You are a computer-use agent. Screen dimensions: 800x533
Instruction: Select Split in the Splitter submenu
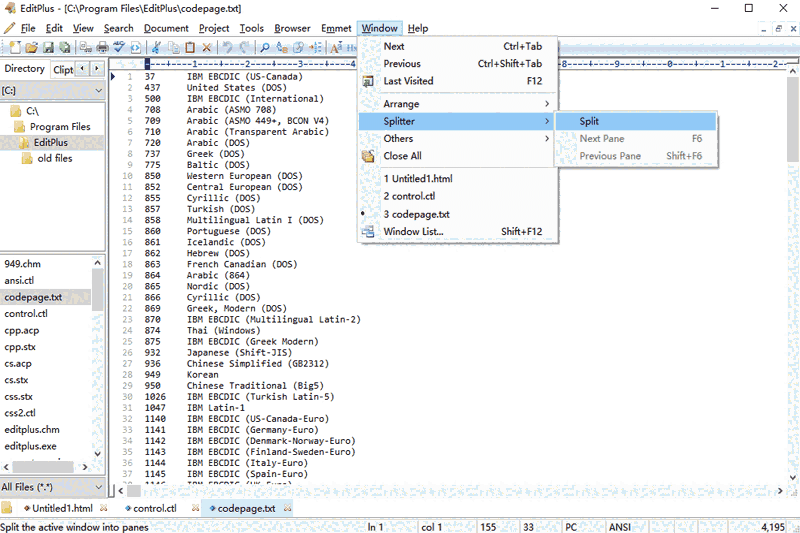tap(636, 121)
